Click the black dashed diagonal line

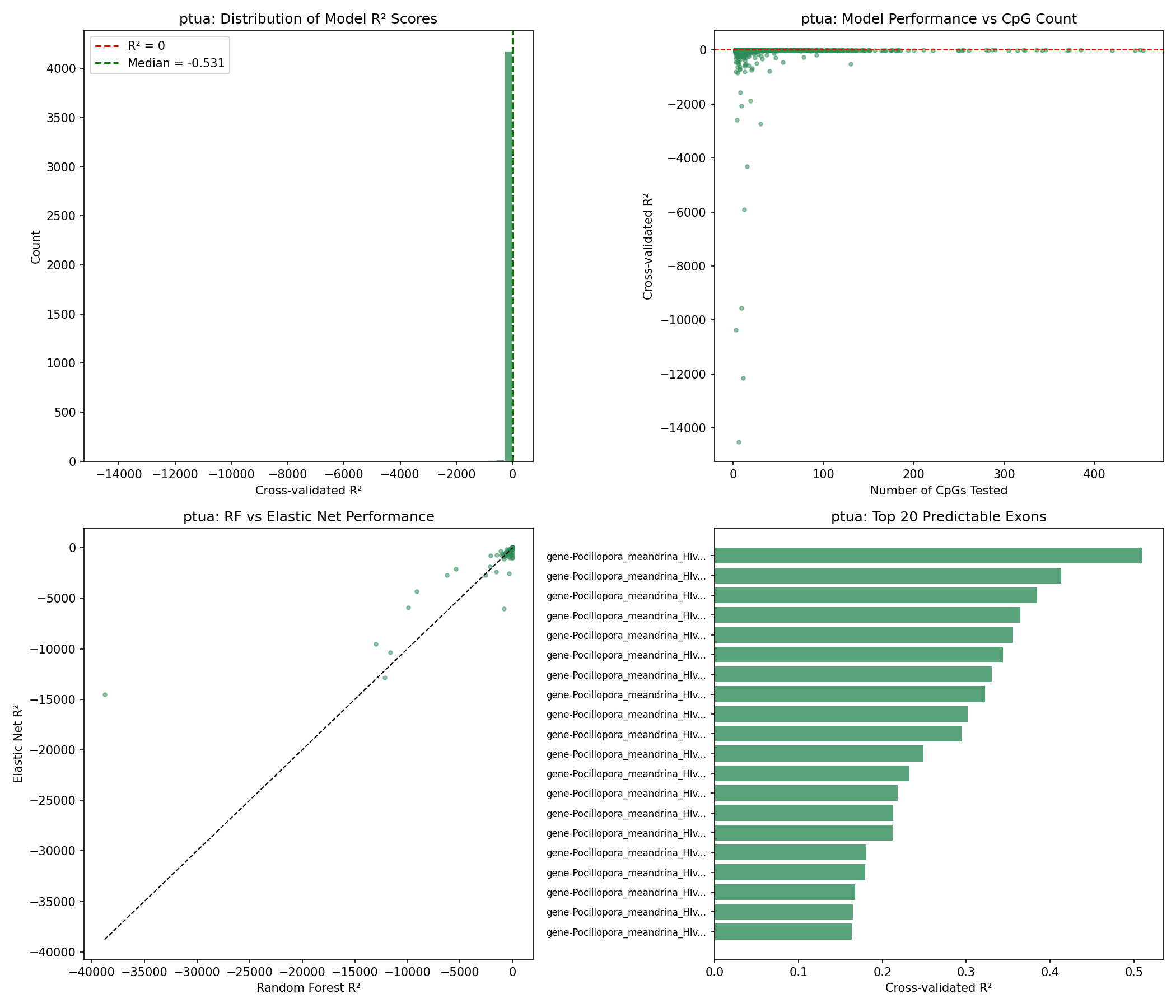[x=306, y=745]
